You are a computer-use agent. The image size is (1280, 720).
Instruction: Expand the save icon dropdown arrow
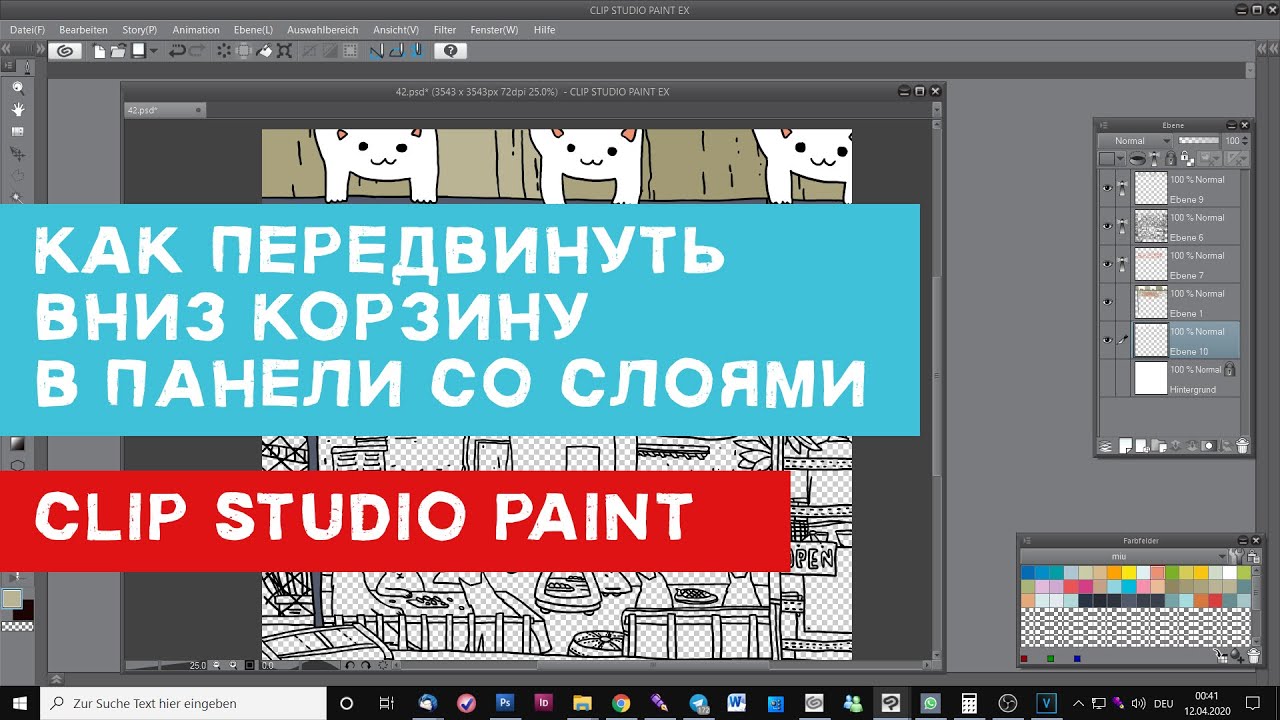click(x=154, y=51)
